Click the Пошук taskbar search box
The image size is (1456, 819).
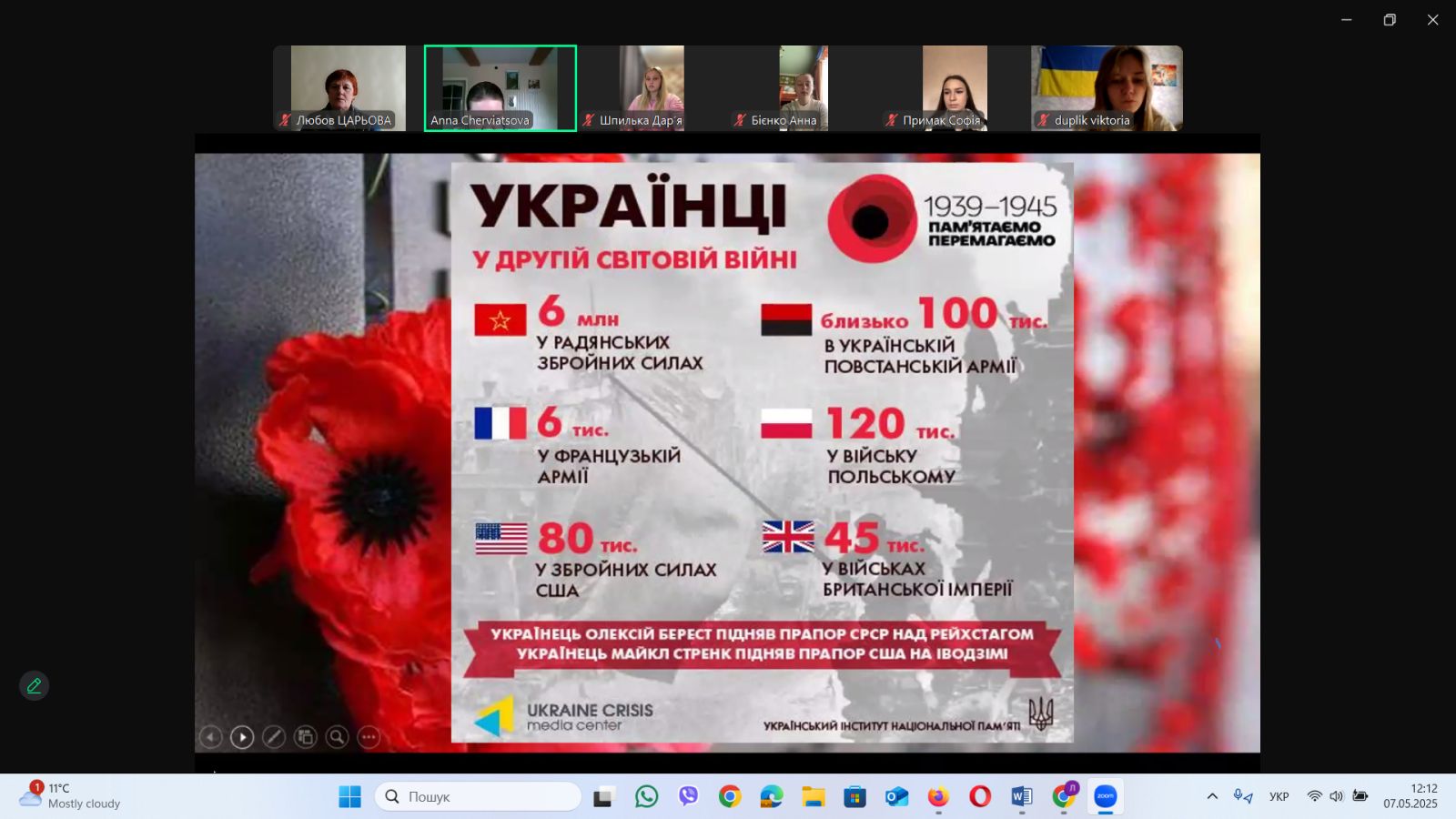[478, 797]
